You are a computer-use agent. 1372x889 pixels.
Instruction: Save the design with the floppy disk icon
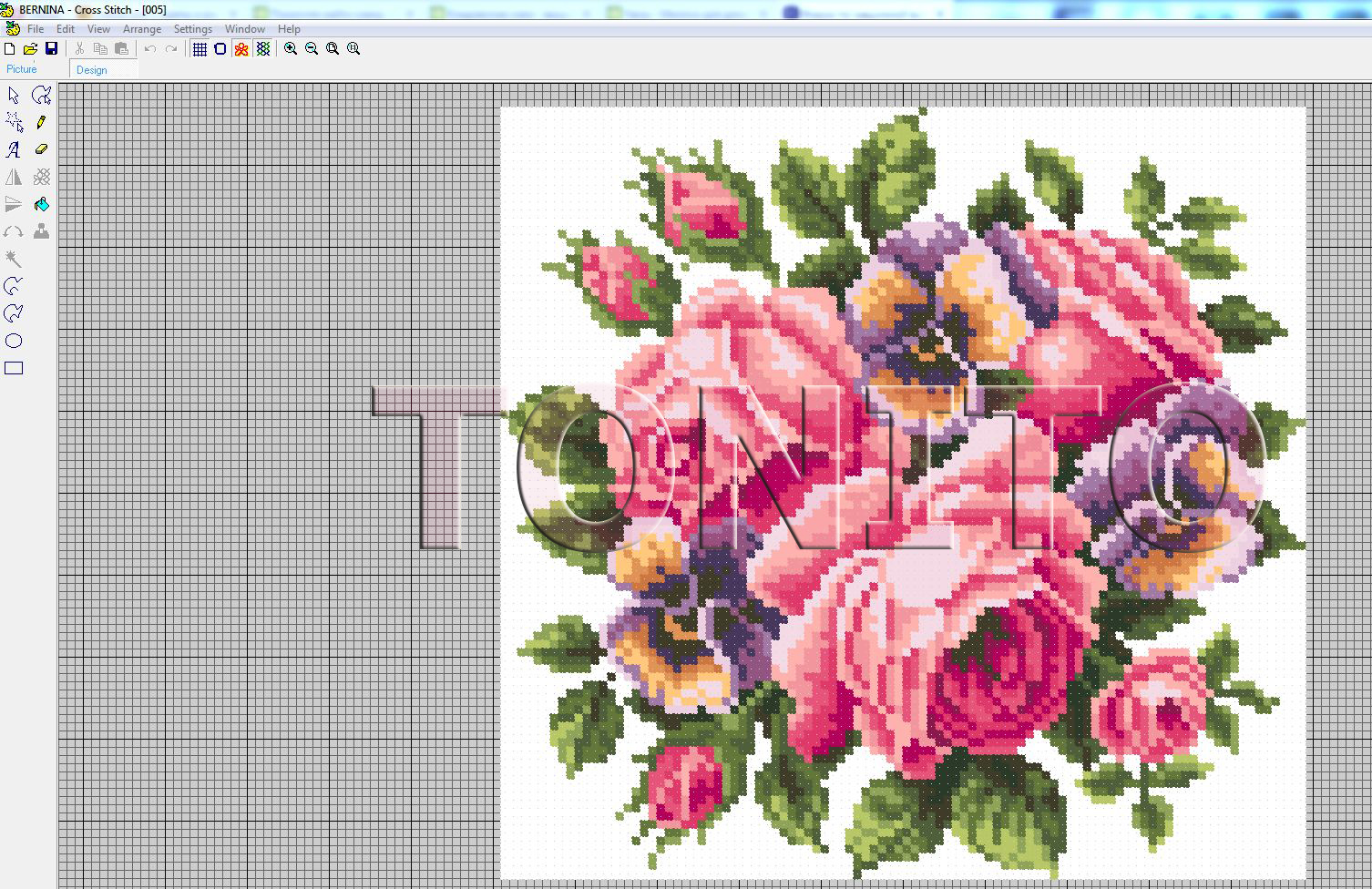click(x=51, y=48)
